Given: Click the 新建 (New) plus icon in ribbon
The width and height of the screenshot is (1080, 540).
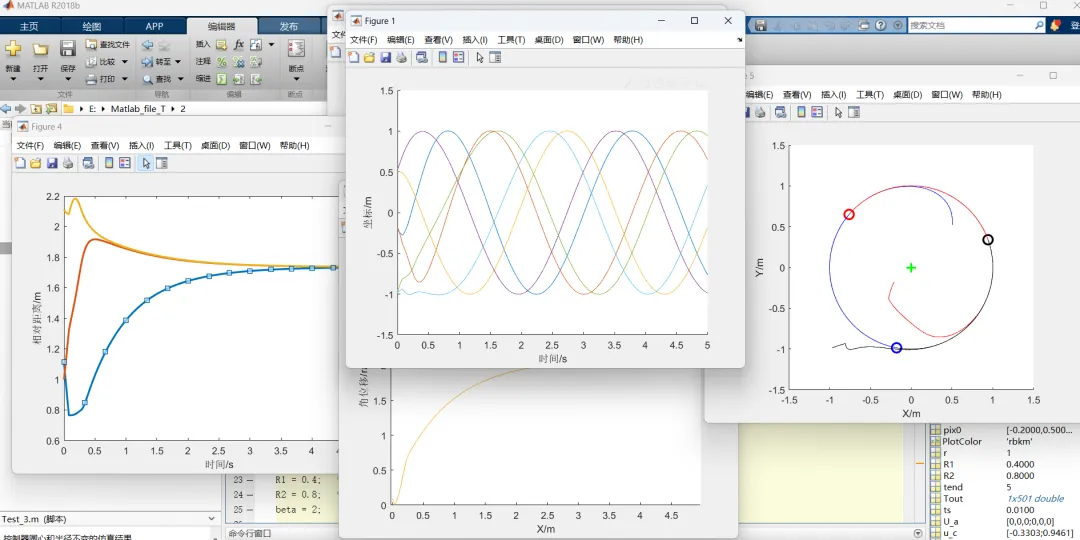Looking at the screenshot, I should tap(13, 49).
